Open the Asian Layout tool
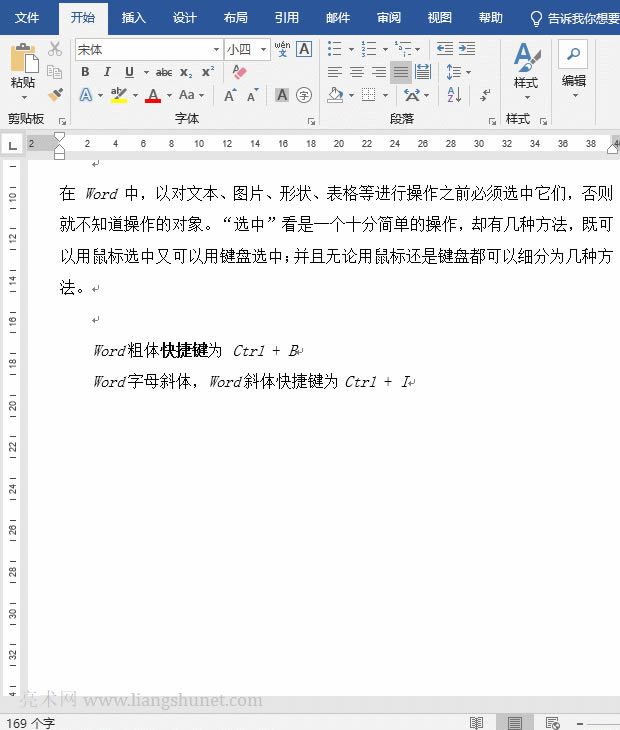Viewport: 620px width, 730px height. point(412,95)
